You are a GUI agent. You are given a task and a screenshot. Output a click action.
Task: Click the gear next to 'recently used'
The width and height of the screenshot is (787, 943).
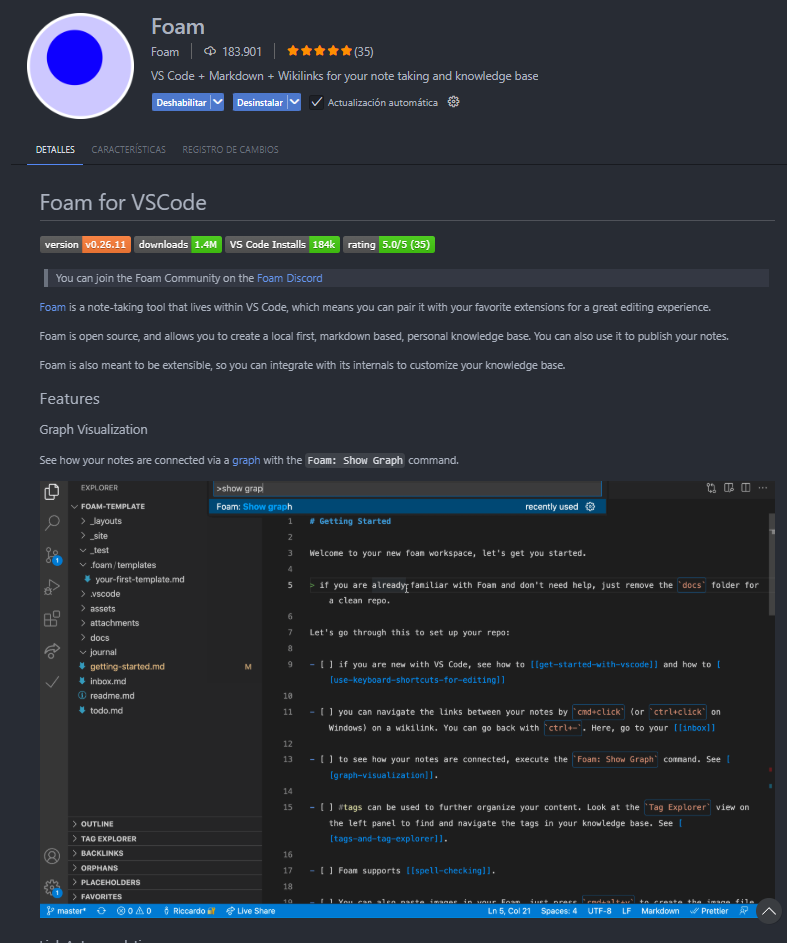tap(590, 506)
